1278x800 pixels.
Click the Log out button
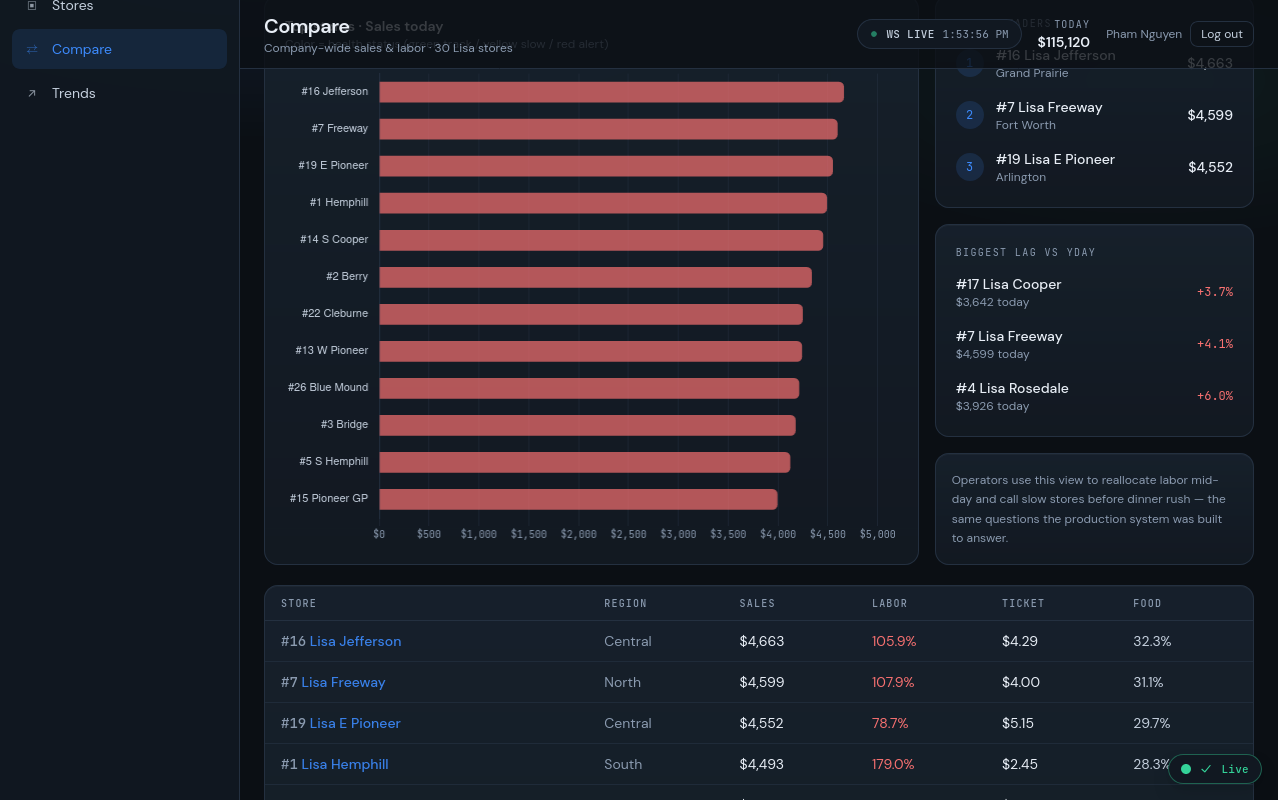tap(1221, 34)
